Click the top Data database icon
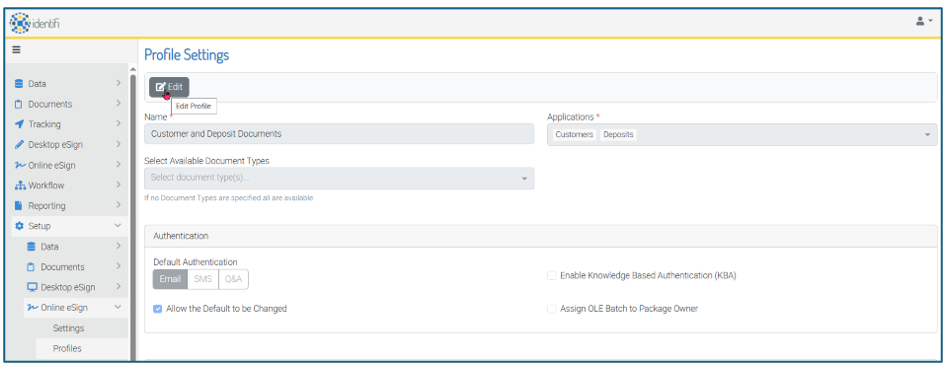This screenshot has height=369, width=945. coord(19,84)
